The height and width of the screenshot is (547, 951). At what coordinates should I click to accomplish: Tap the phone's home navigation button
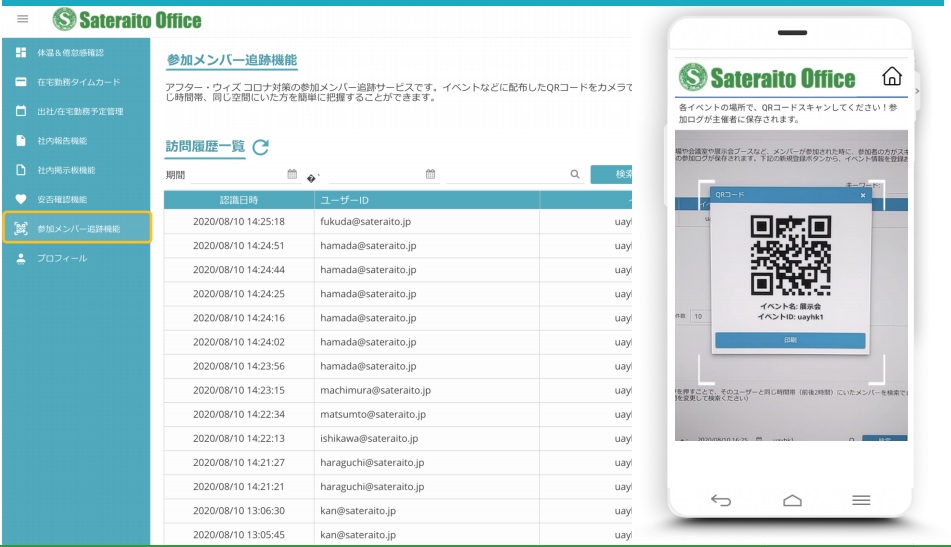pos(792,500)
